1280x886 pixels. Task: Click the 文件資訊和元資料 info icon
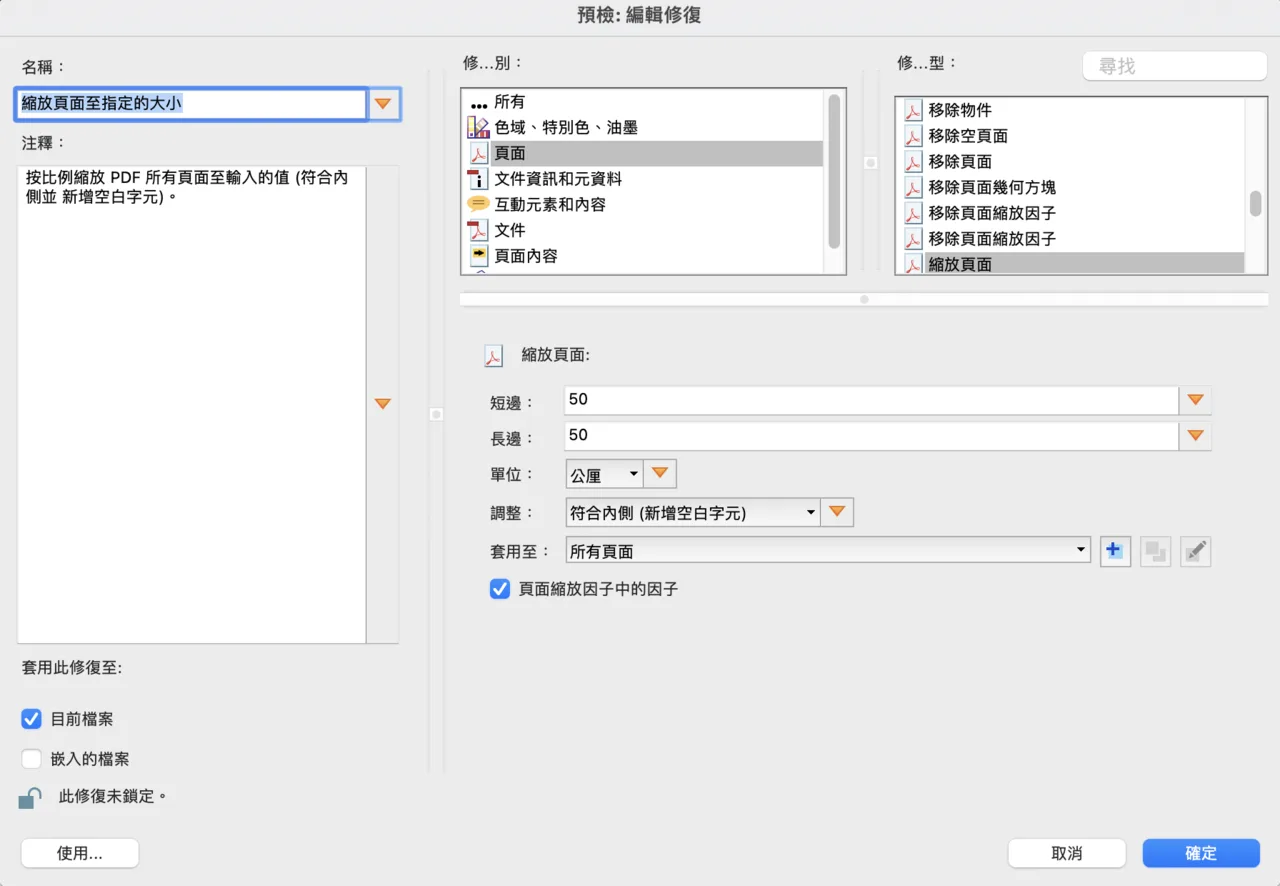pyautogui.click(x=478, y=179)
